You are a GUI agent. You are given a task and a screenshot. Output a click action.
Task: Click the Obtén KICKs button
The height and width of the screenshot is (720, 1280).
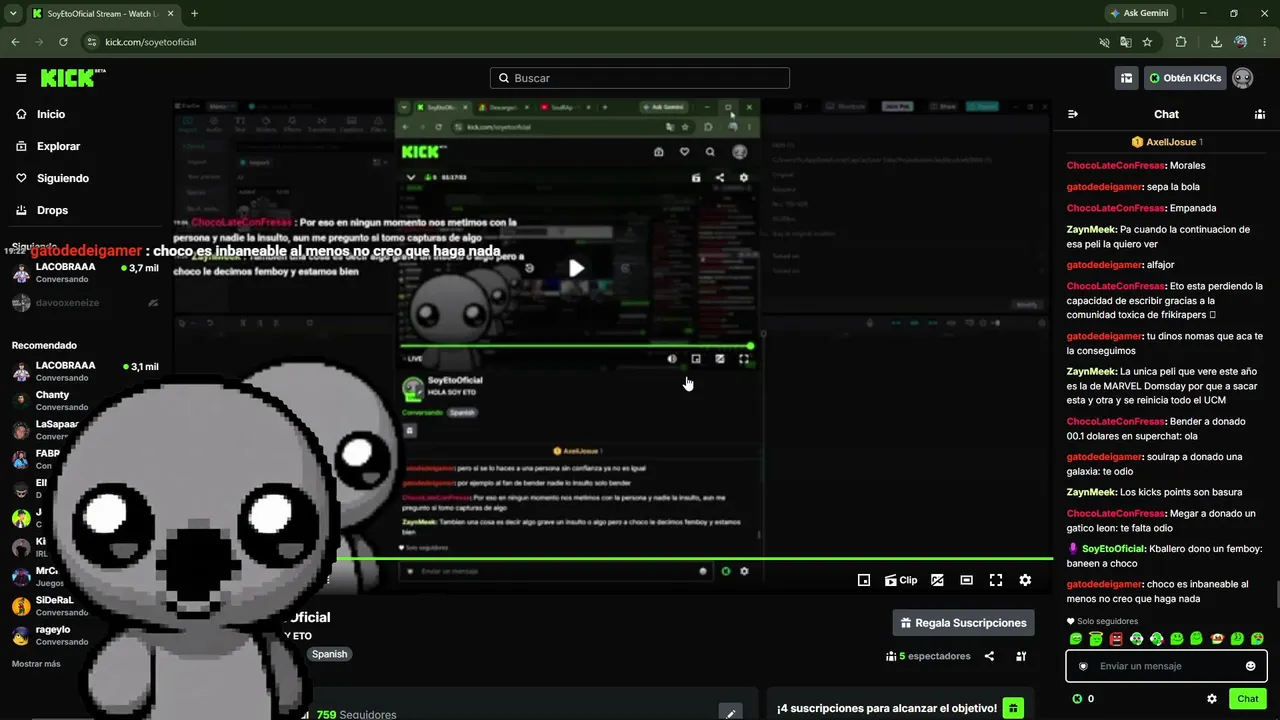tap(1185, 78)
